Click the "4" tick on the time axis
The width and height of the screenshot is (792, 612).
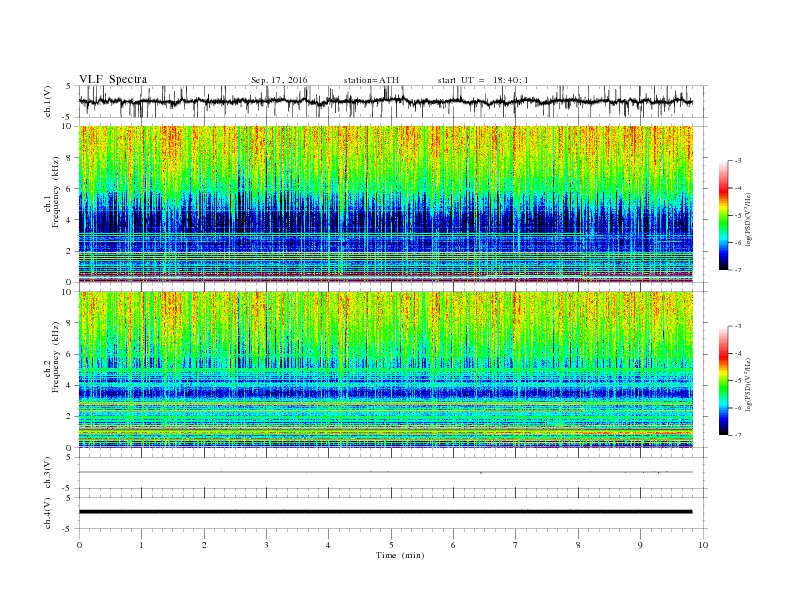click(x=328, y=545)
